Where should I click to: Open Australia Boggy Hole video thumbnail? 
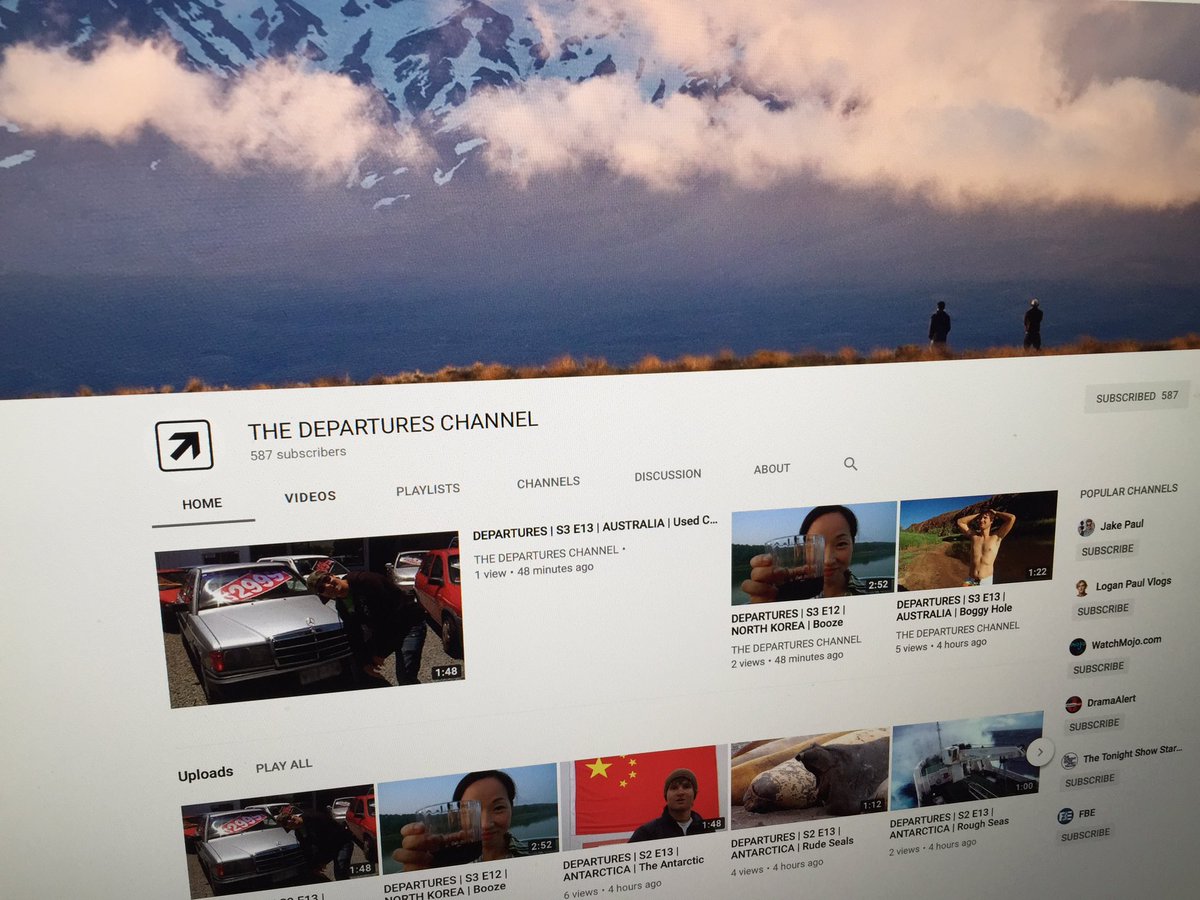978,541
